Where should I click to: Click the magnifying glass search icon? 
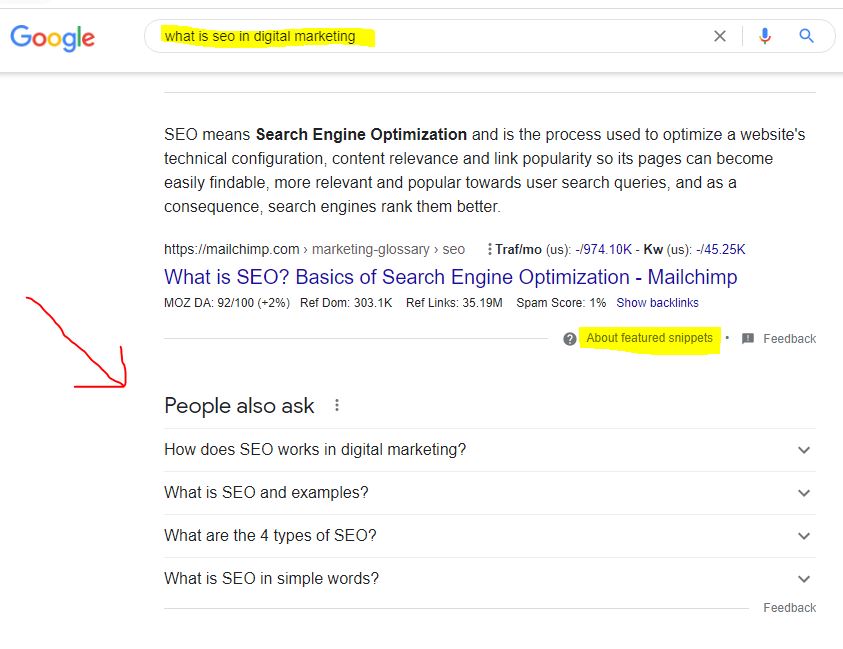806,36
